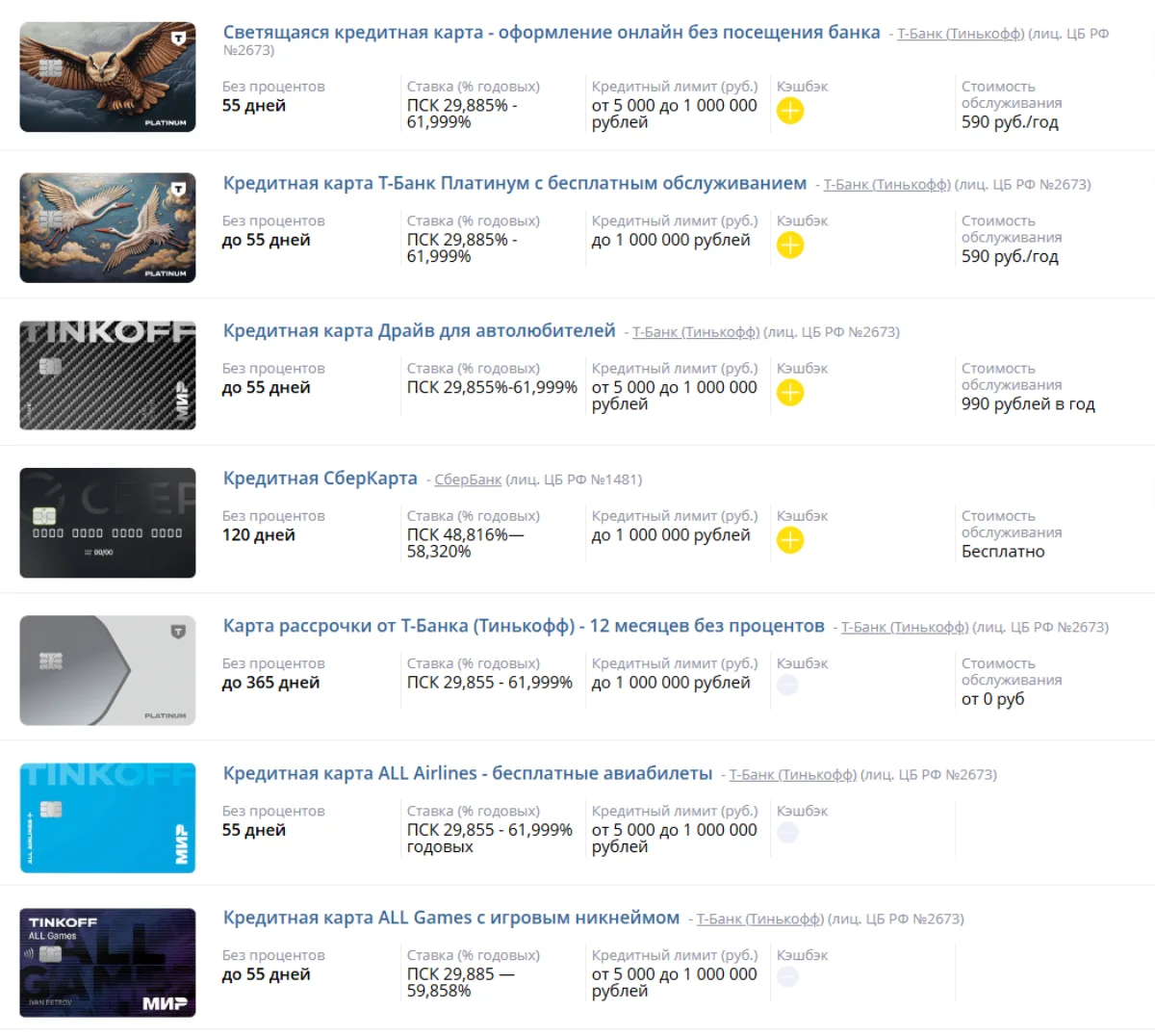Open 'Карта рассрочки от Т-Банка' title link
Image resolution: width=1155 pixels, height=1036 pixels.
[x=524, y=626]
